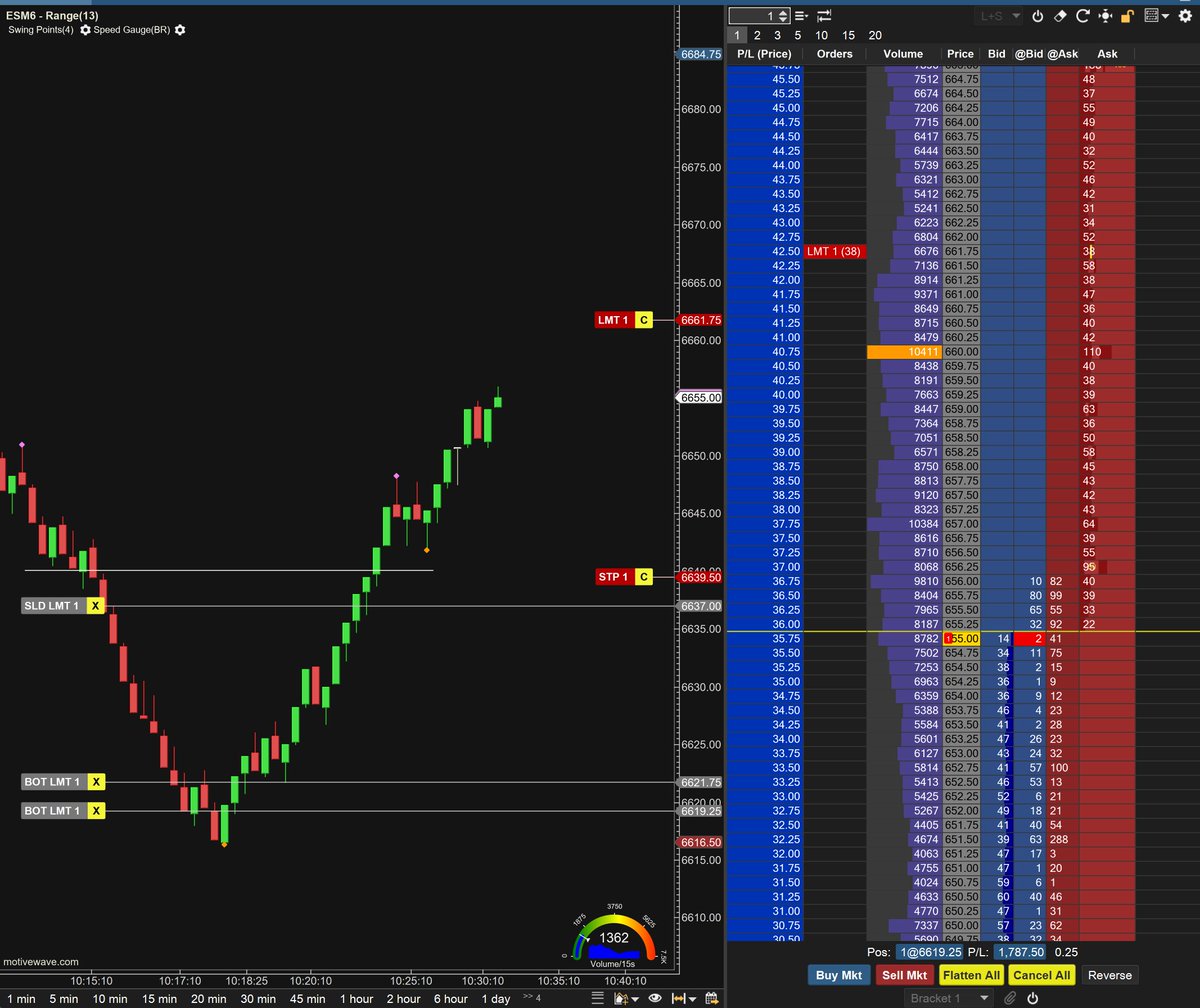1200x1008 pixels.
Task: Click the order list menu icon beside quantity
Action: 802,16
